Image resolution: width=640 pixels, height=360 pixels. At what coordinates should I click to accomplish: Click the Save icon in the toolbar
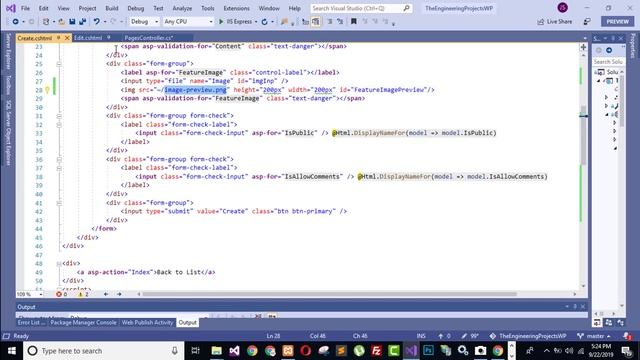[72, 21]
